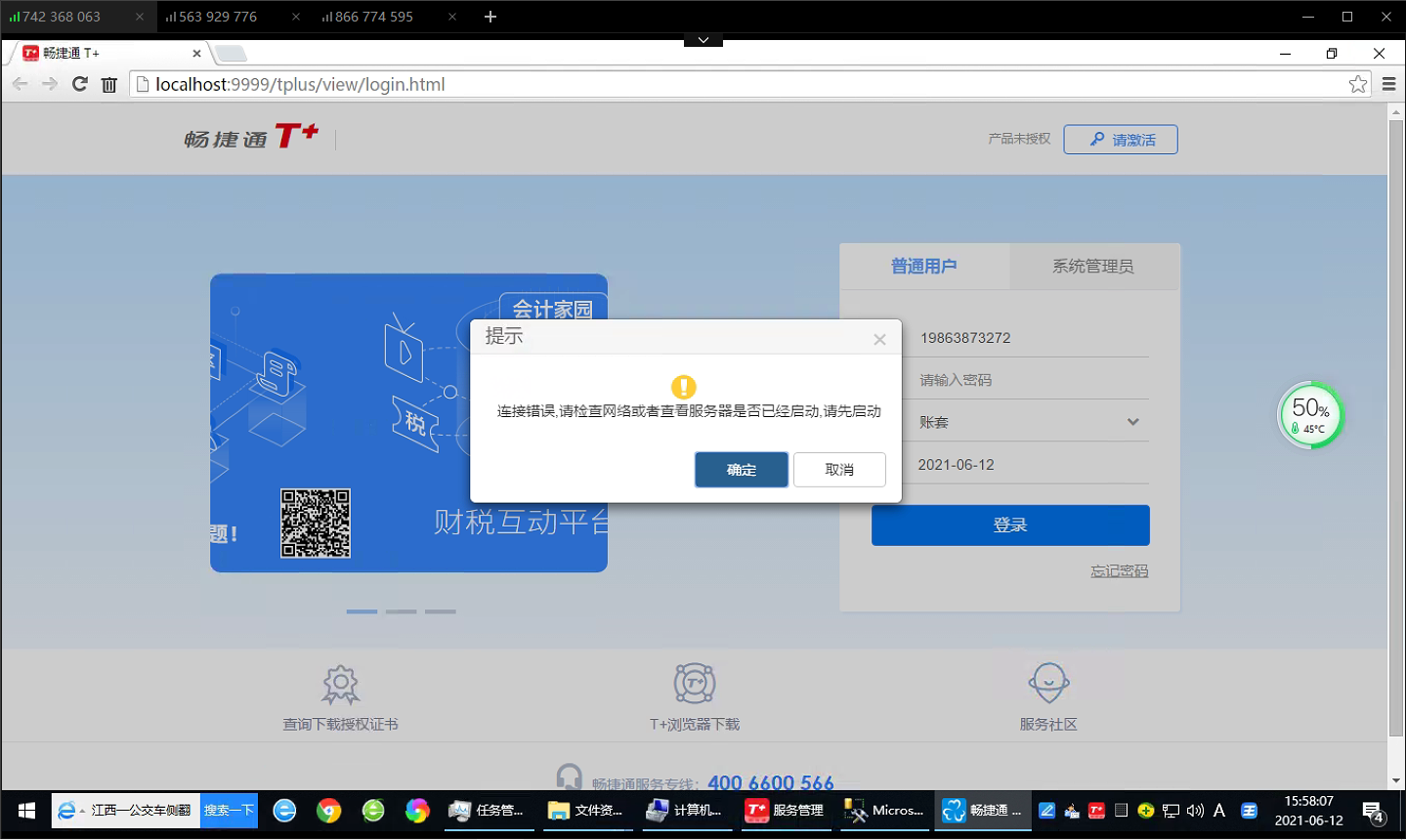Open the 服务社区 icon
This screenshot has height=840, width=1406.
coord(1048,684)
